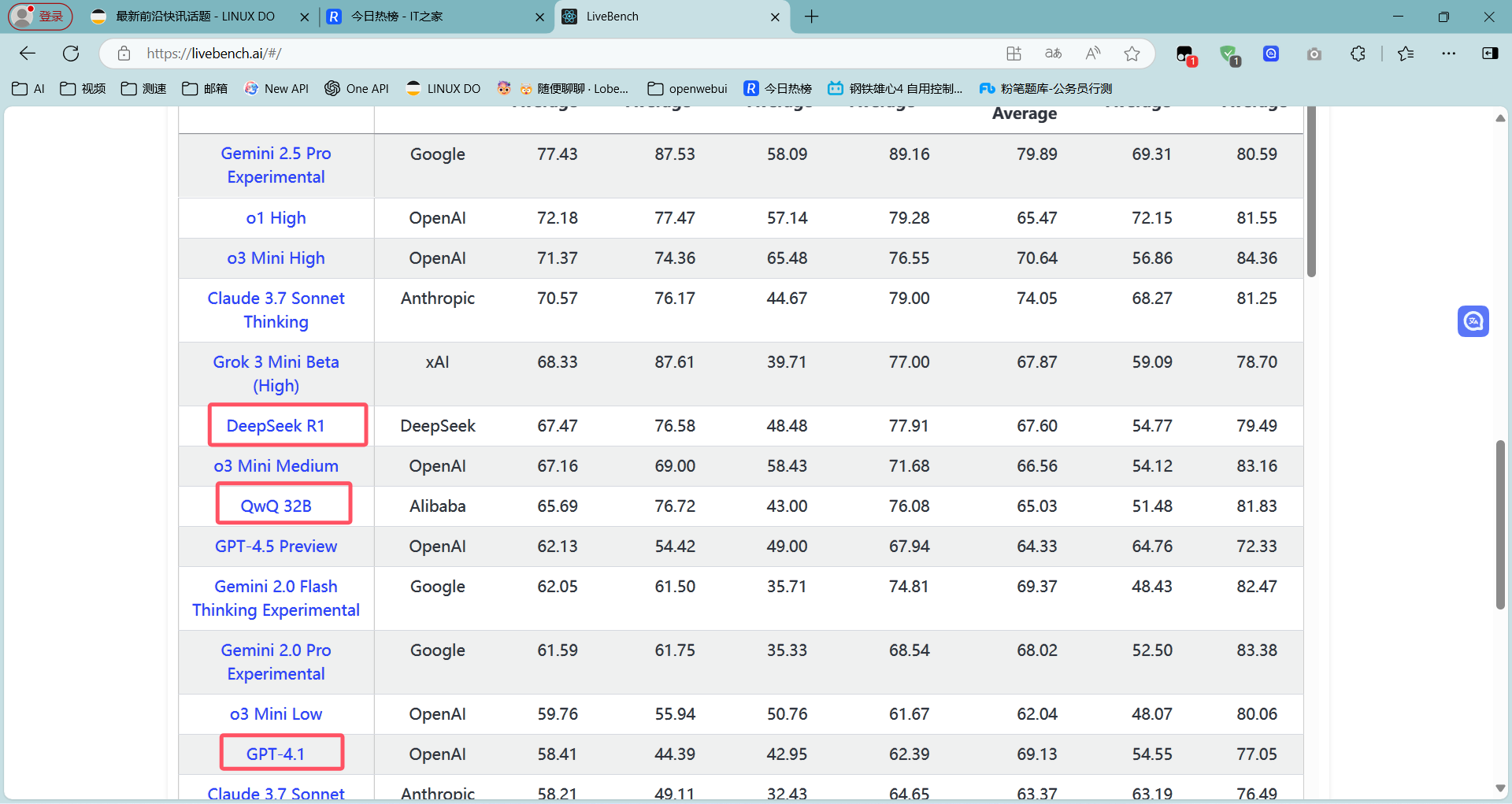The width and height of the screenshot is (1512, 804).
Task: Open browser settings and more menu
Action: [x=1449, y=54]
